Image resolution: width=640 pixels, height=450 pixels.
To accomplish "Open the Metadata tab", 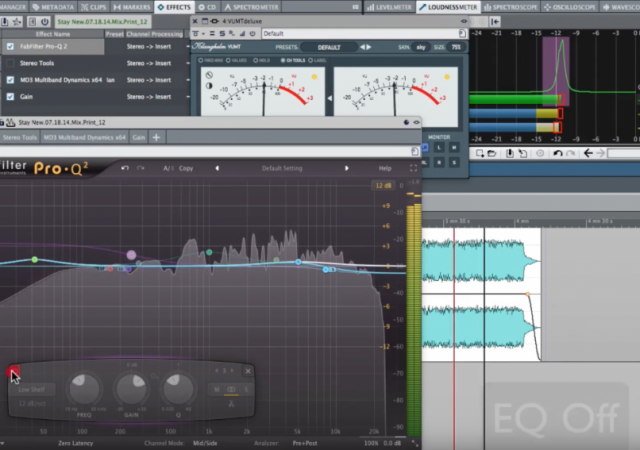I will coord(53,7).
